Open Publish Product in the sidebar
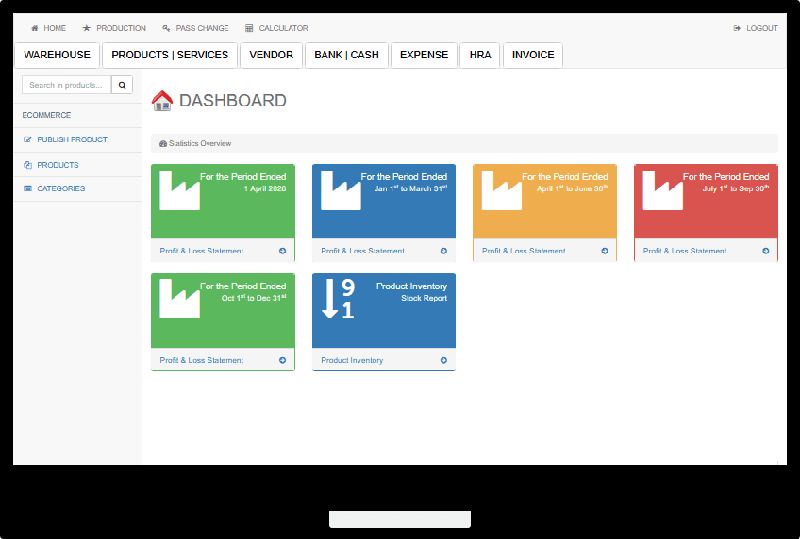This screenshot has height=539, width=800. (72, 140)
